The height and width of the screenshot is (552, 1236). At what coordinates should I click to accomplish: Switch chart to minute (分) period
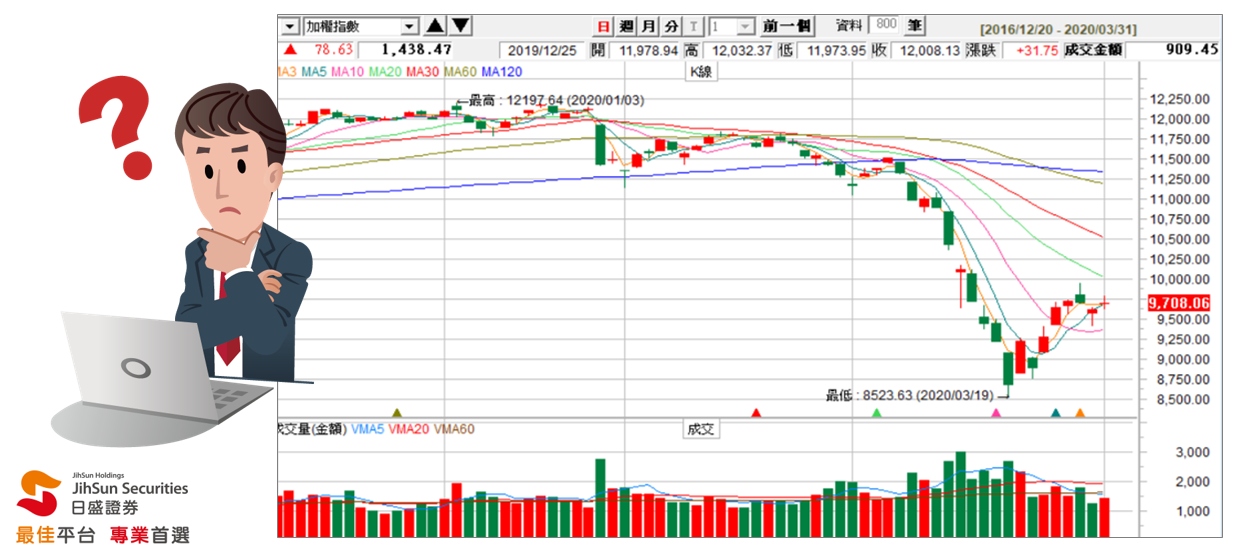coord(671,27)
